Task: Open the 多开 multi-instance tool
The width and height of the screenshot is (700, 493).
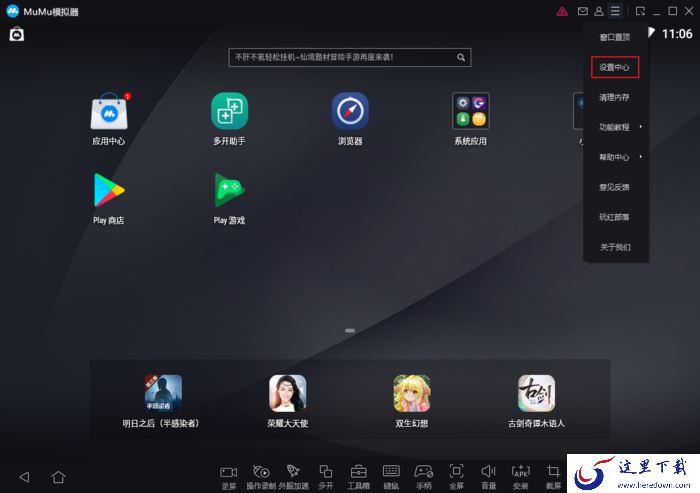Action: click(x=325, y=477)
